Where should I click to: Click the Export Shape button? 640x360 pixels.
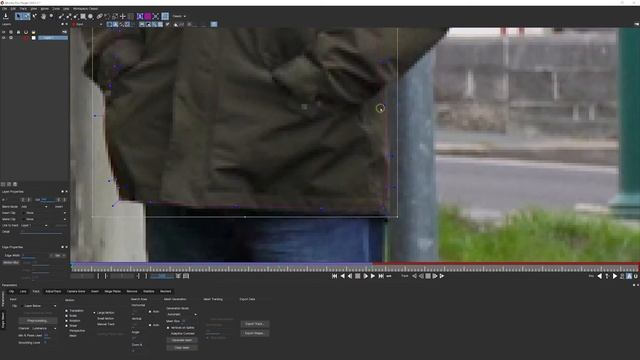pos(255,333)
